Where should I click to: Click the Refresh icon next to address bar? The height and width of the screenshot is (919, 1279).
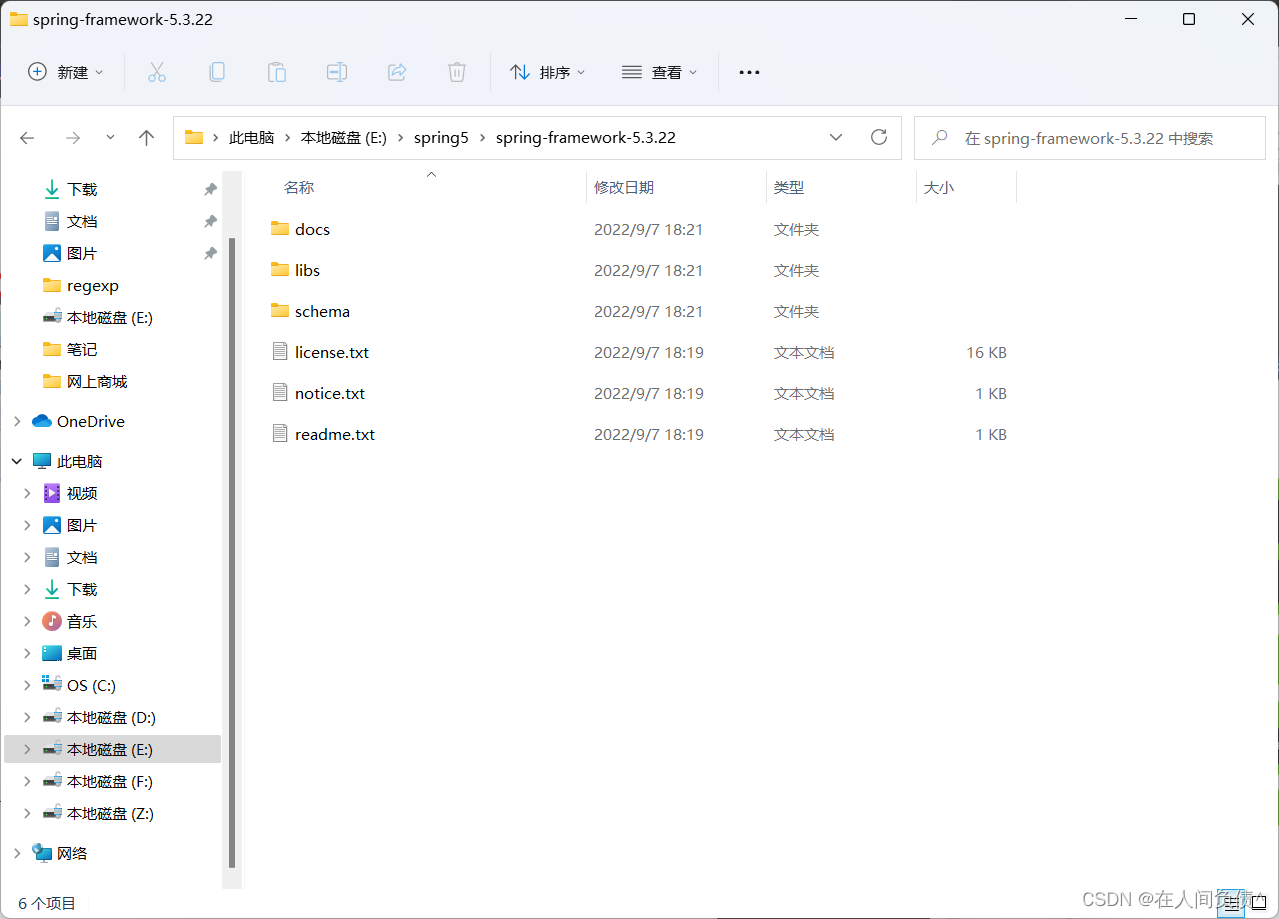(878, 137)
